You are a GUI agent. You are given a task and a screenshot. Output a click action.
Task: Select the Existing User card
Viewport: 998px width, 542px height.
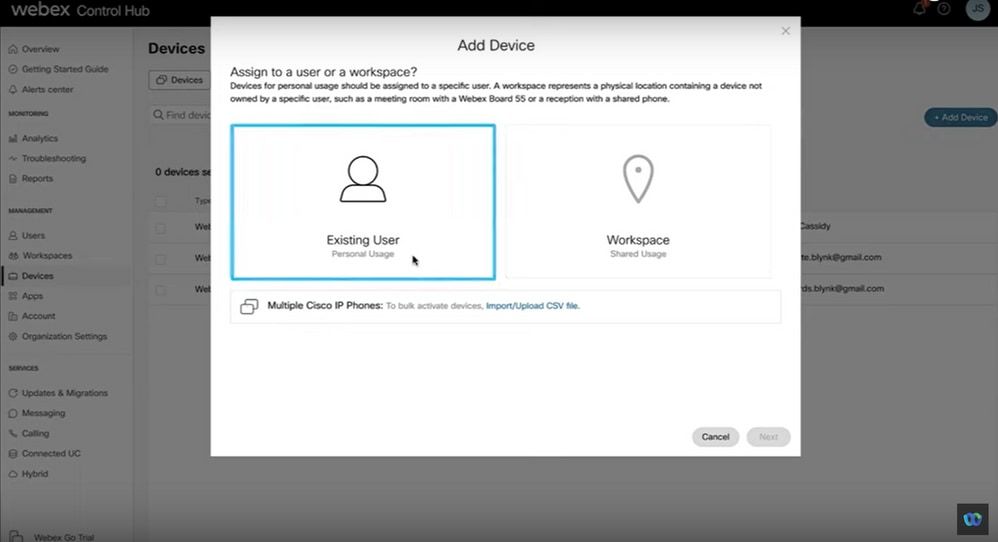tap(363, 202)
